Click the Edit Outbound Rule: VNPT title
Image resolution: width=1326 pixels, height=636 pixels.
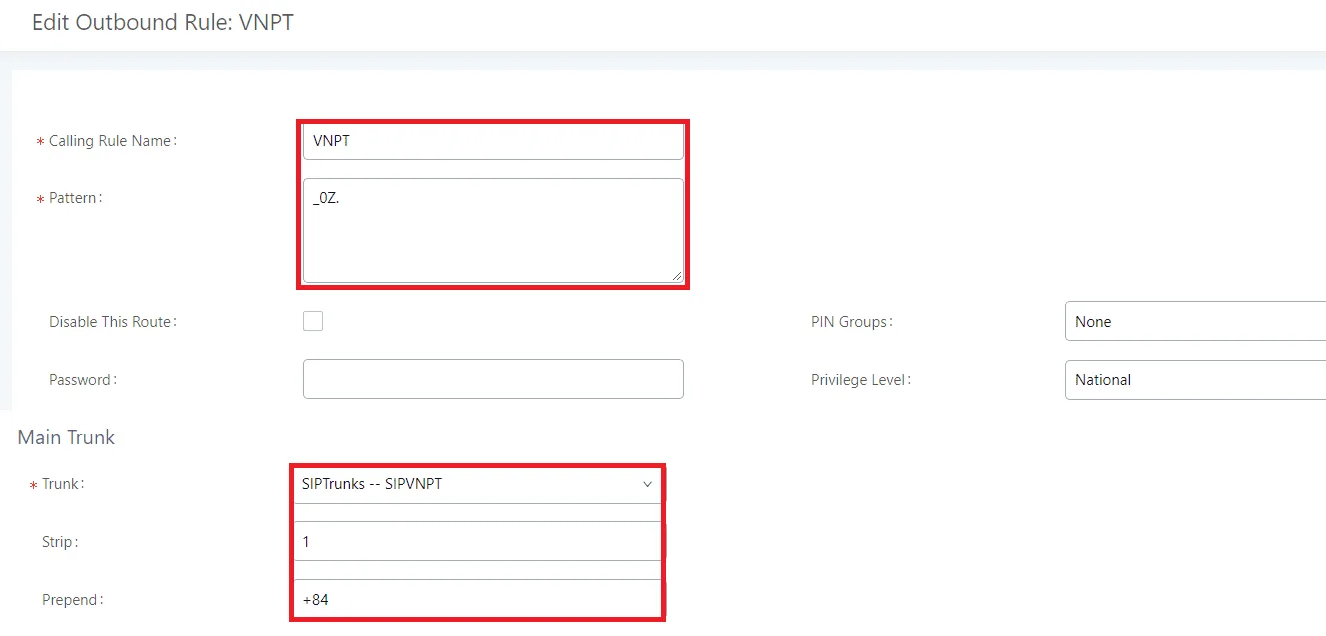(163, 23)
